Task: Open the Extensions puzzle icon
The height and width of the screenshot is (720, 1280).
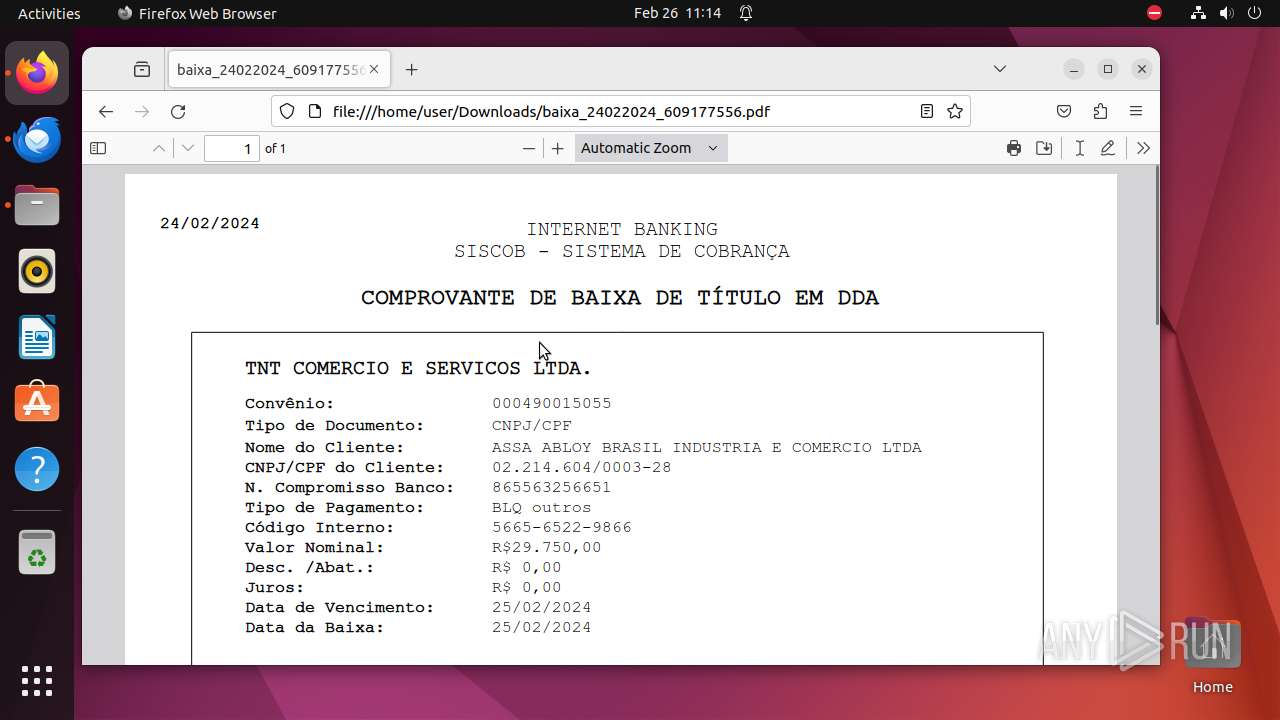Action: pyautogui.click(x=1100, y=111)
